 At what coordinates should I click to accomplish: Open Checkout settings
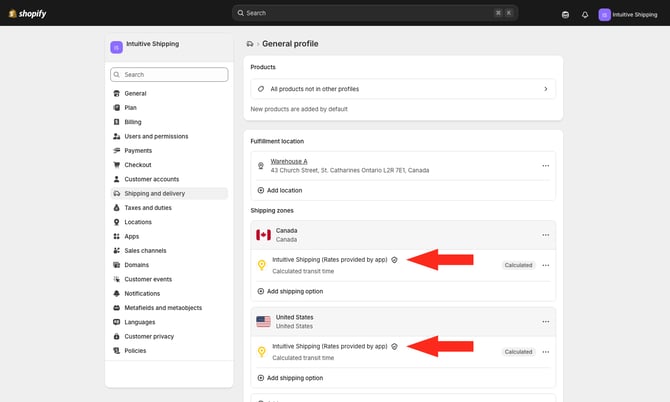(x=138, y=165)
